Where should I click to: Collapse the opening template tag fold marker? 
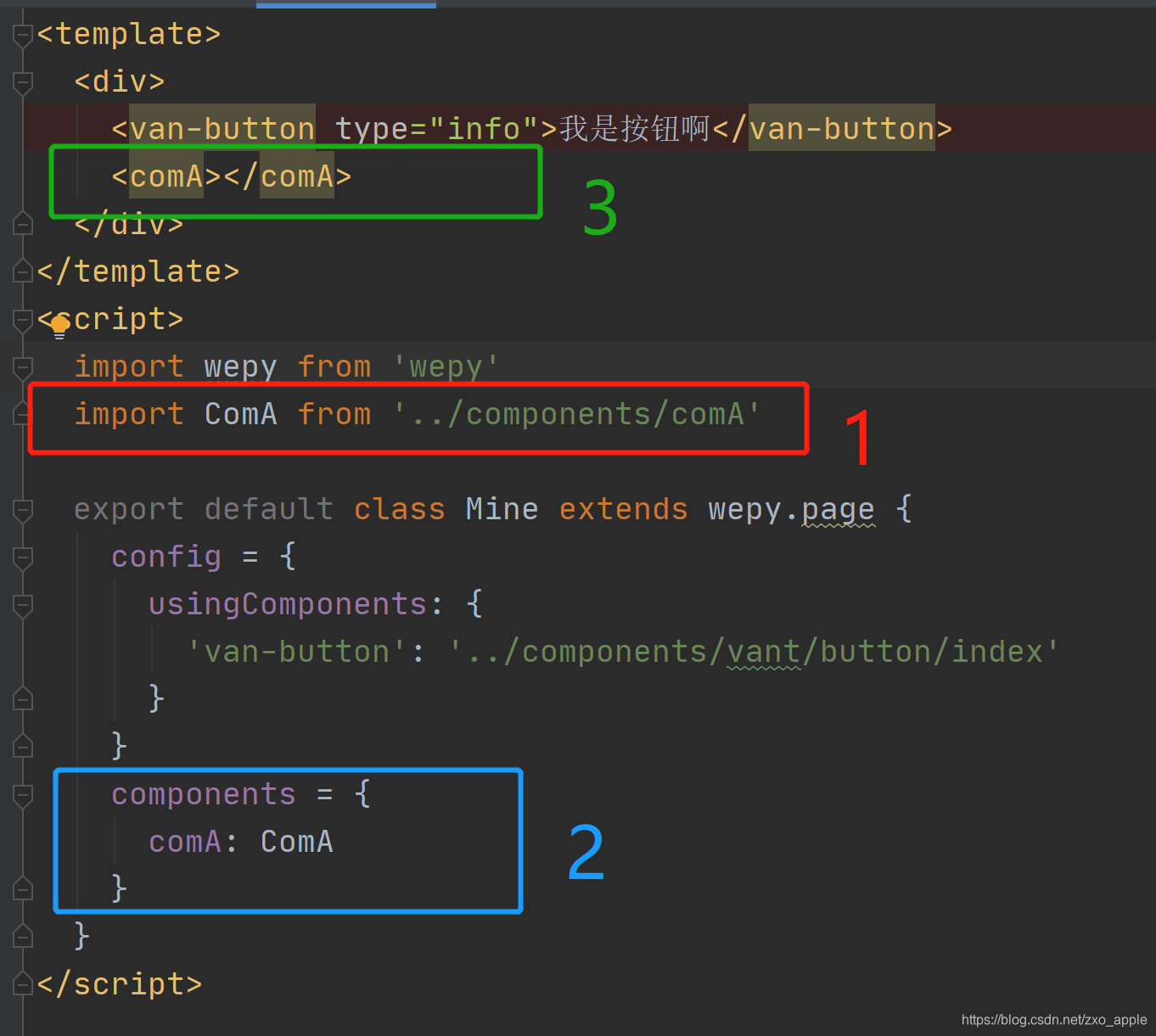[23, 35]
